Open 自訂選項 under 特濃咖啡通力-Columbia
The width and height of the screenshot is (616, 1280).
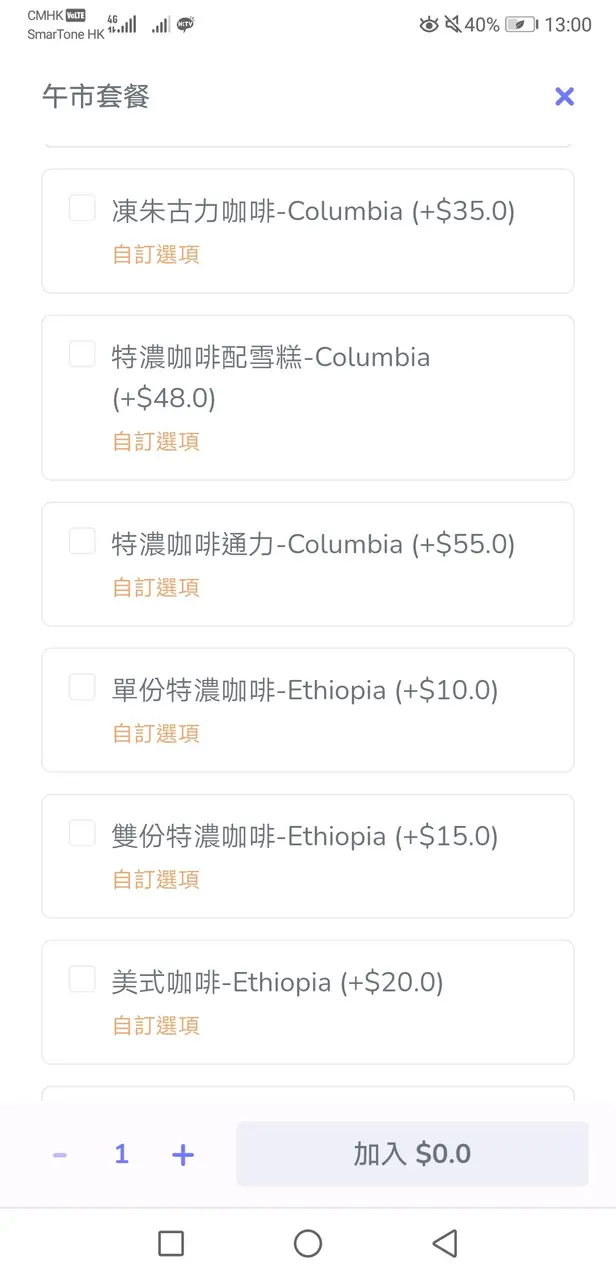click(x=156, y=587)
